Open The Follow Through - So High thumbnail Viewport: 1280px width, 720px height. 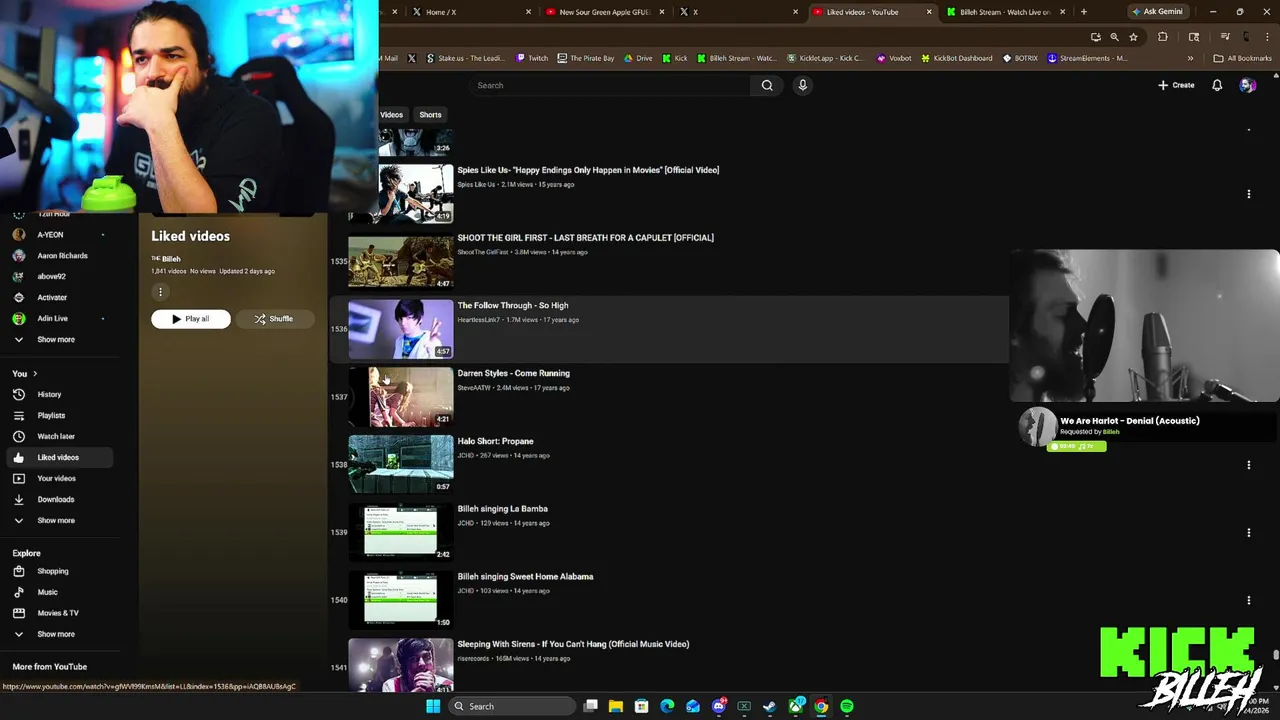click(400, 328)
